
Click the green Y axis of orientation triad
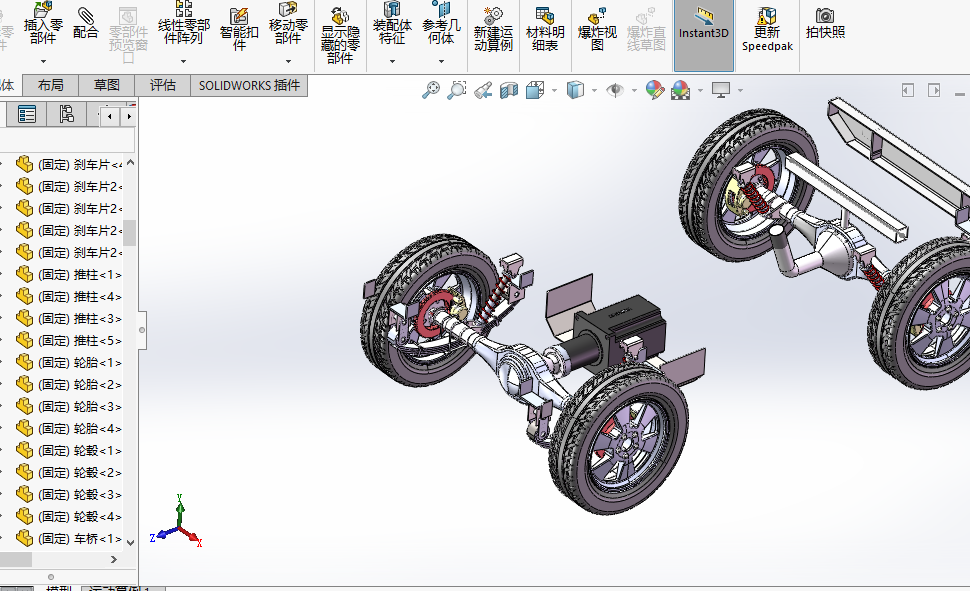[x=179, y=510]
